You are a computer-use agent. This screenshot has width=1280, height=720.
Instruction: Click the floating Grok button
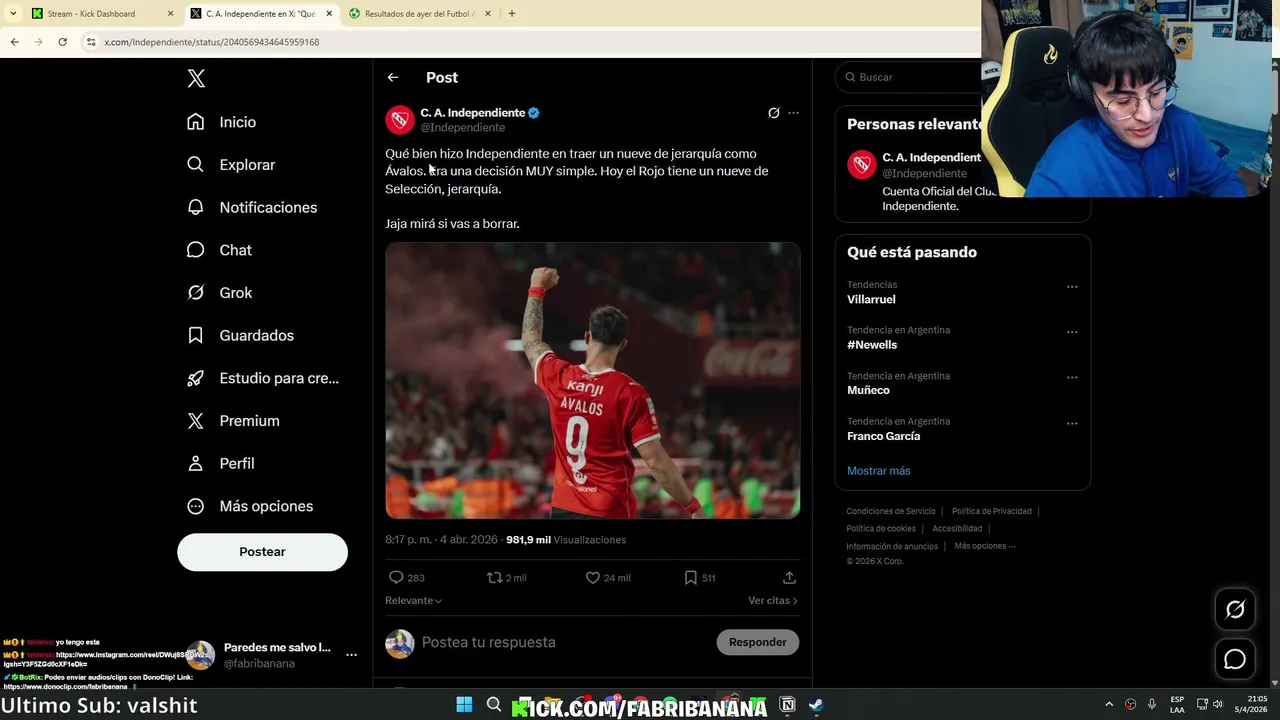[x=1235, y=609]
